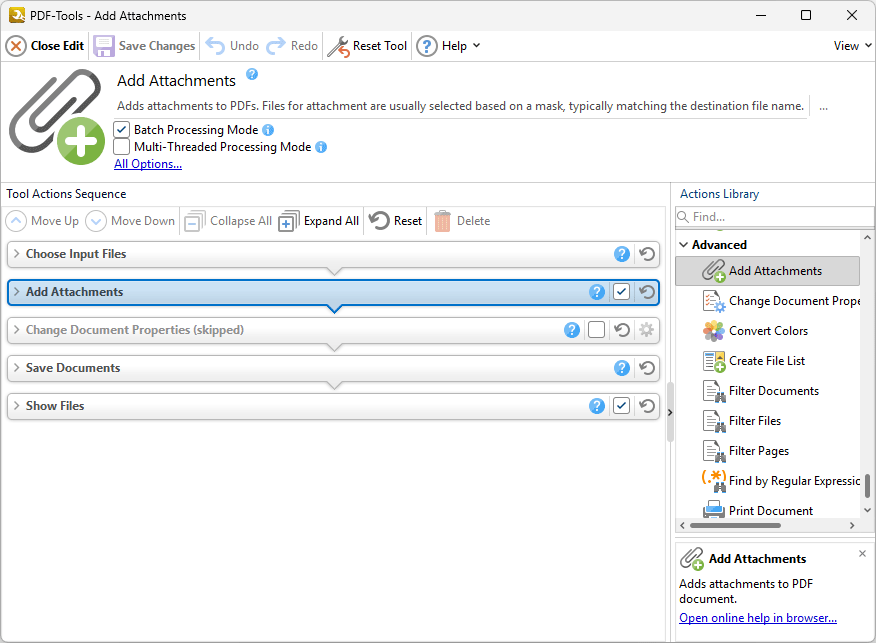
Task: Select Convert Colors in Actions Library
Action: point(768,331)
